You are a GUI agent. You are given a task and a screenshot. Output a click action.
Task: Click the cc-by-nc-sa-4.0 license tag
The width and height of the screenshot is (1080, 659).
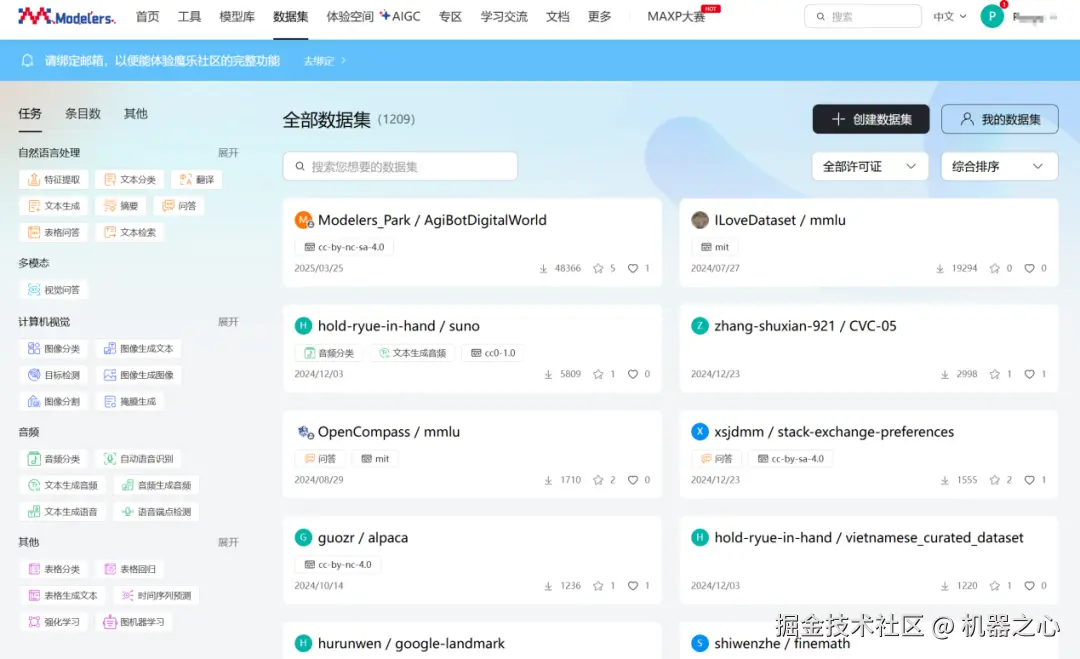[x=344, y=247]
